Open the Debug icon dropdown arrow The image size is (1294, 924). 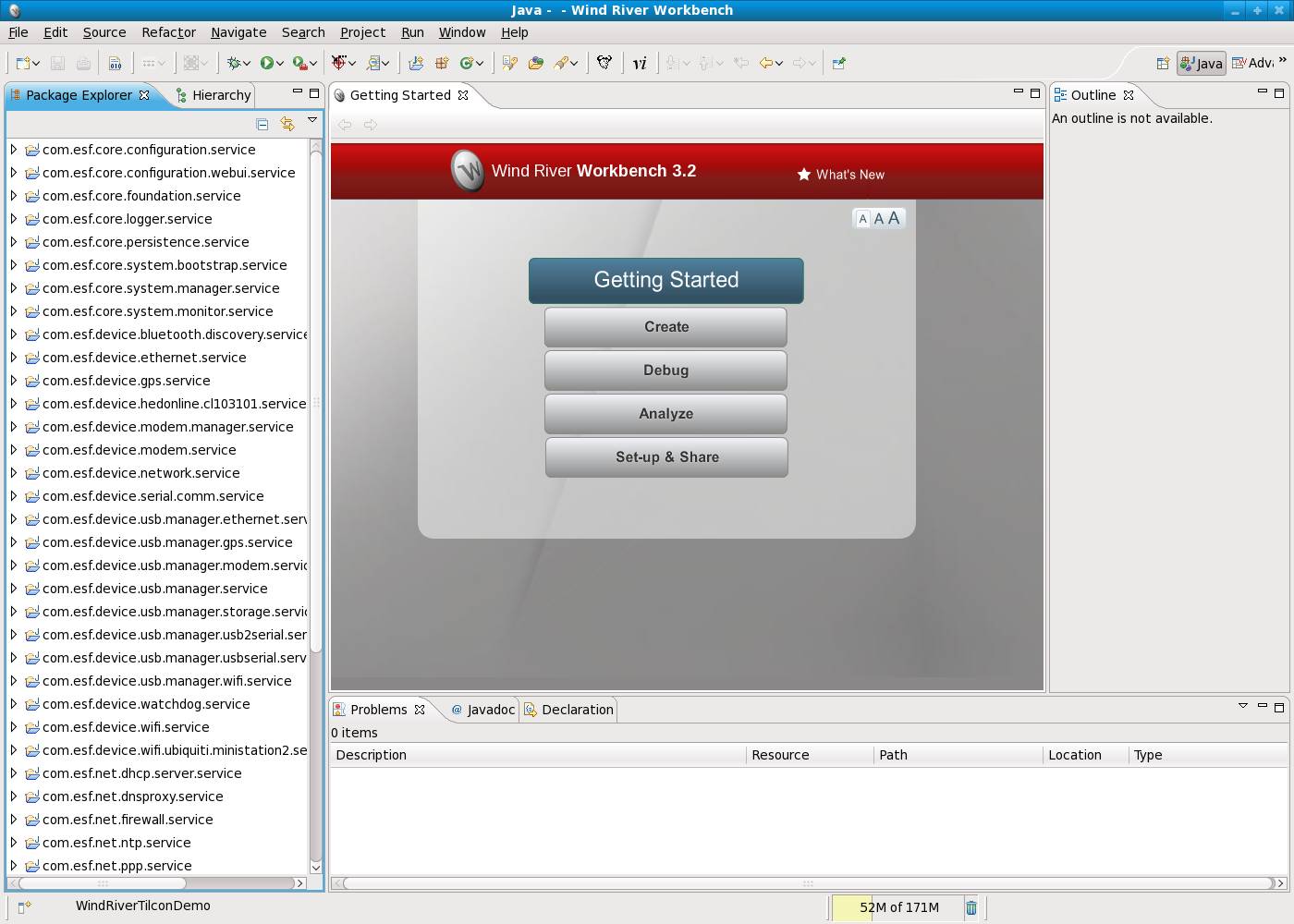[x=247, y=63]
